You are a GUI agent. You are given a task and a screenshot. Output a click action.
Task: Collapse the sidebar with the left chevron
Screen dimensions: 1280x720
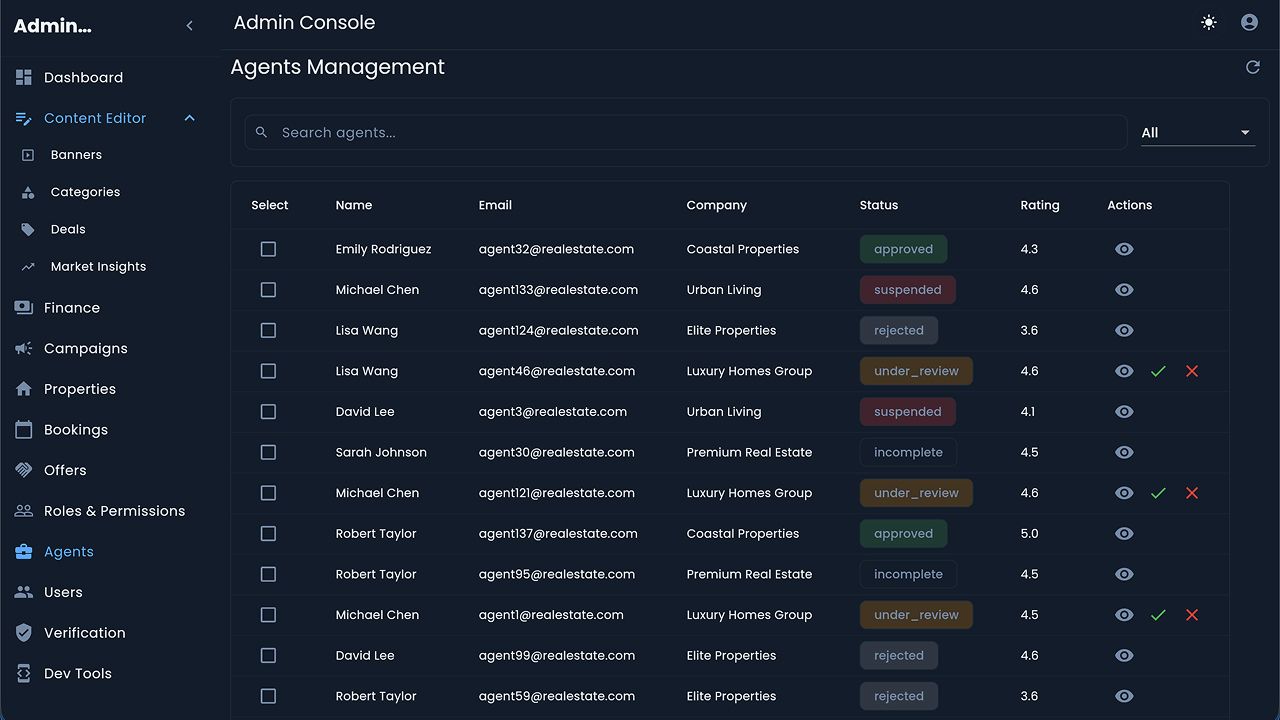click(x=189, y=26)
